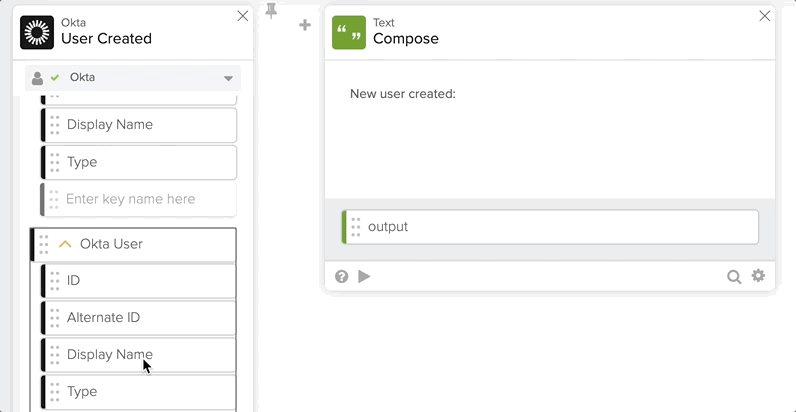This screenshot has height=412, width=796.
Task: Run the Compose card with play icon
Action: (364, 277)
